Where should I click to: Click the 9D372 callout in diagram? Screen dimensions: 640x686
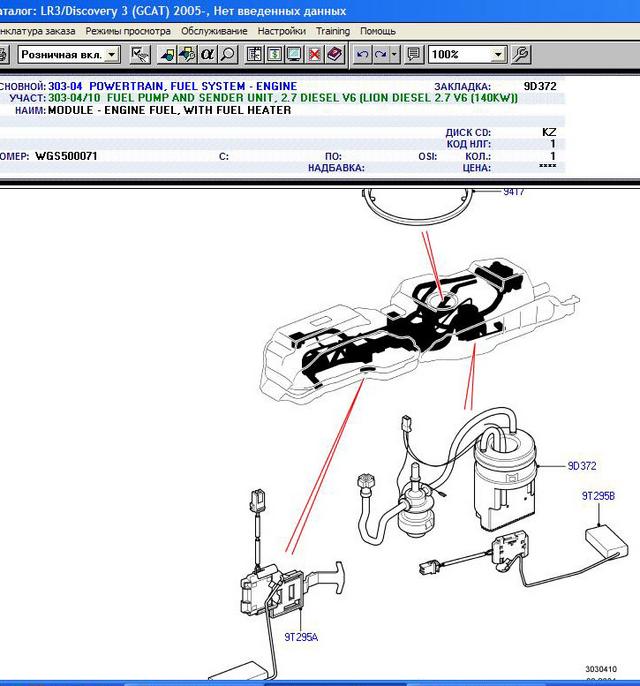[x=582, y=466]
